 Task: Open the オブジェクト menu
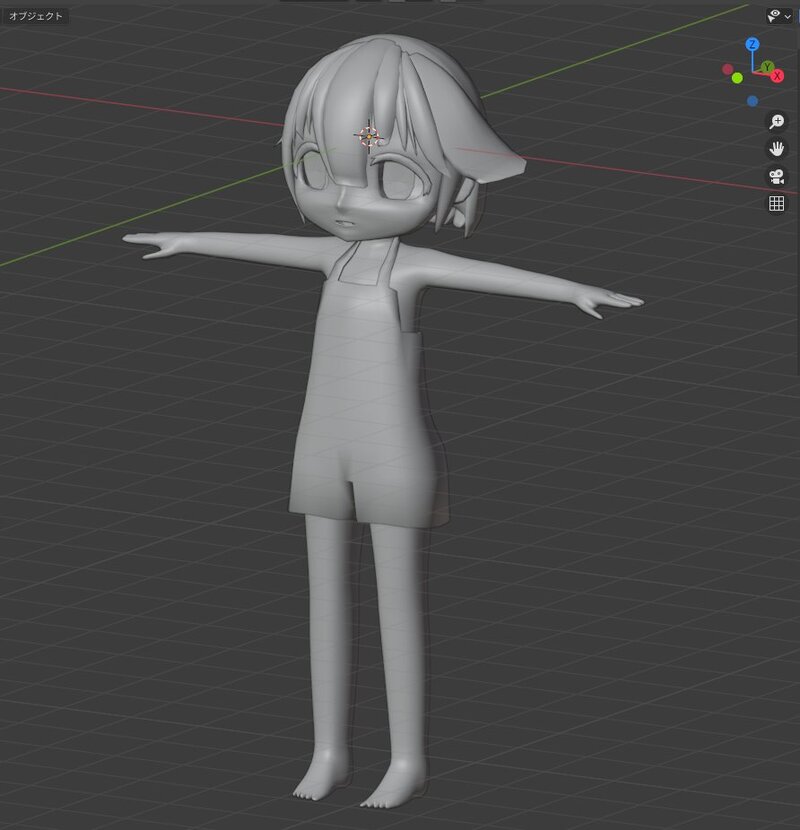tap(35, 16)
